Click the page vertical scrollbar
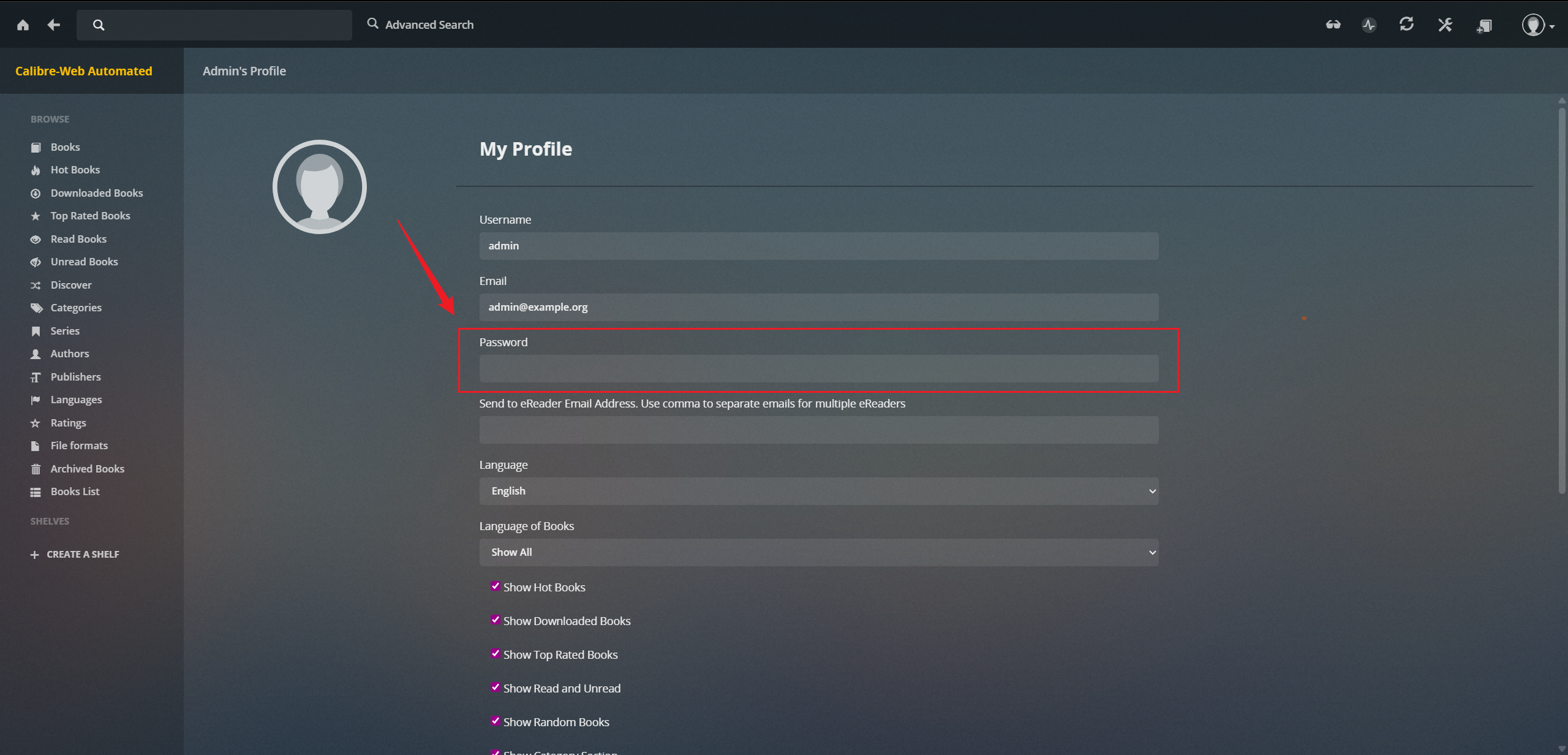Image resolution: width=1568 pixels, height=755 pixels. 1562,300
